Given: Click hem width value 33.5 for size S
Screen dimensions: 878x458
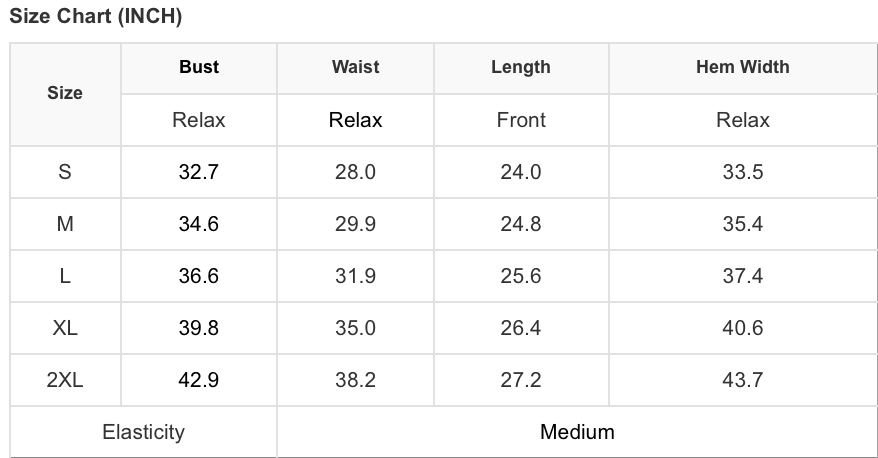Looking at the screenshot, I should point(743,172).
